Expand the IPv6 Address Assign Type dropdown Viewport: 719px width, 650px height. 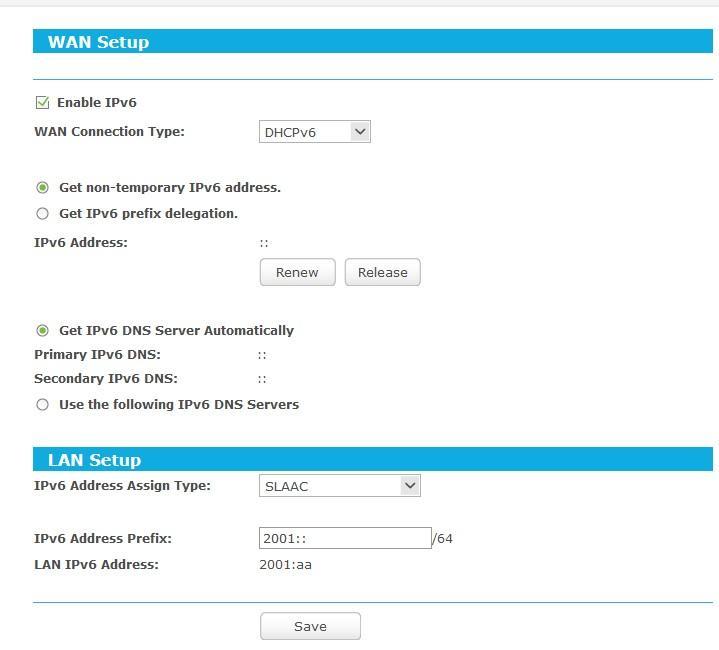[x=339, y=486]
